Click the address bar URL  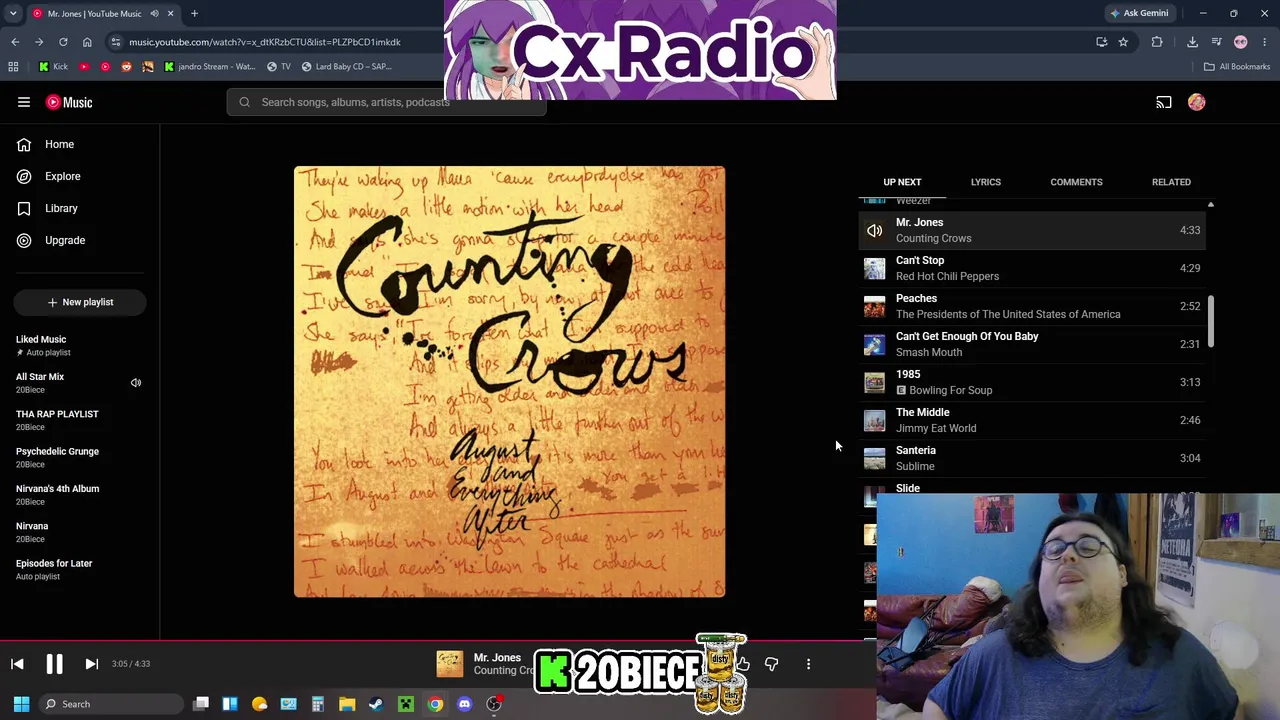click(x=265, y=42)
